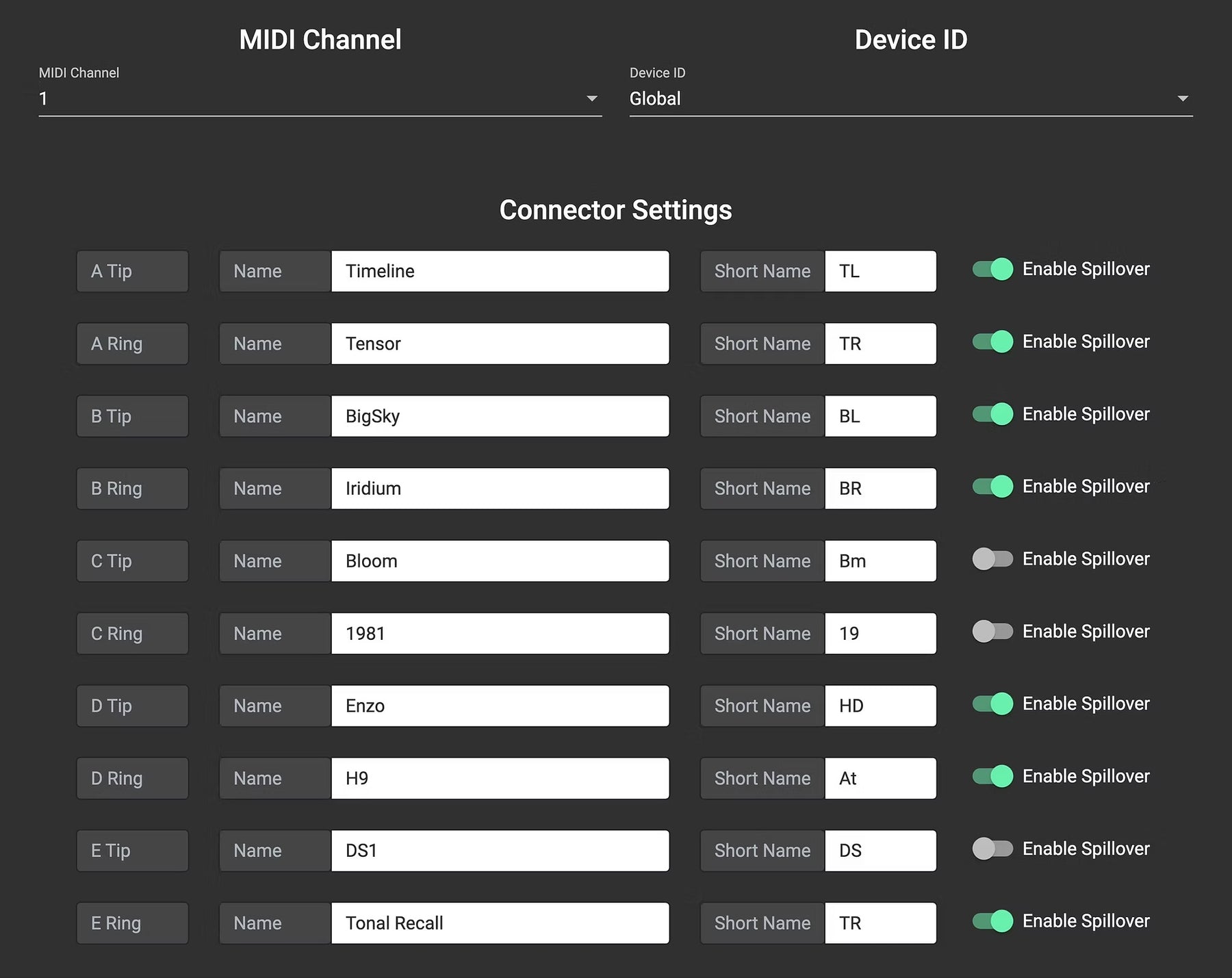This screenshot has height=978, width=1232.
Task: Enable spillover for E Tip
Action: coord(992,849)
